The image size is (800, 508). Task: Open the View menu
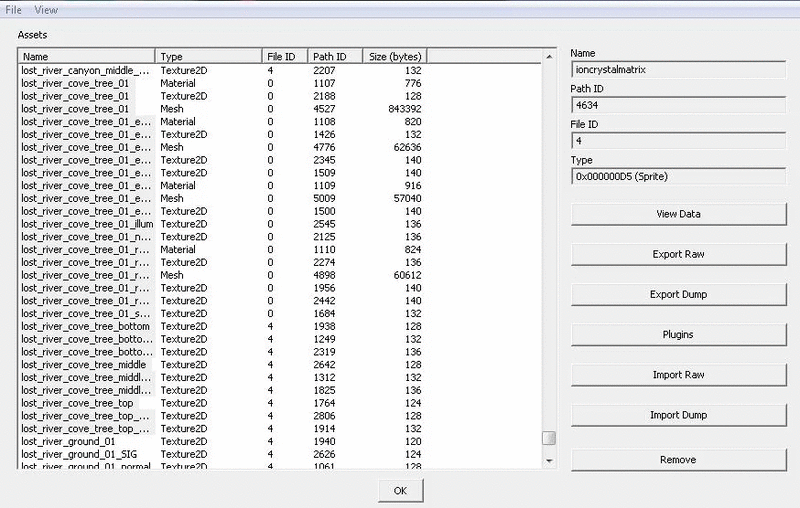(x=46, y=10)
